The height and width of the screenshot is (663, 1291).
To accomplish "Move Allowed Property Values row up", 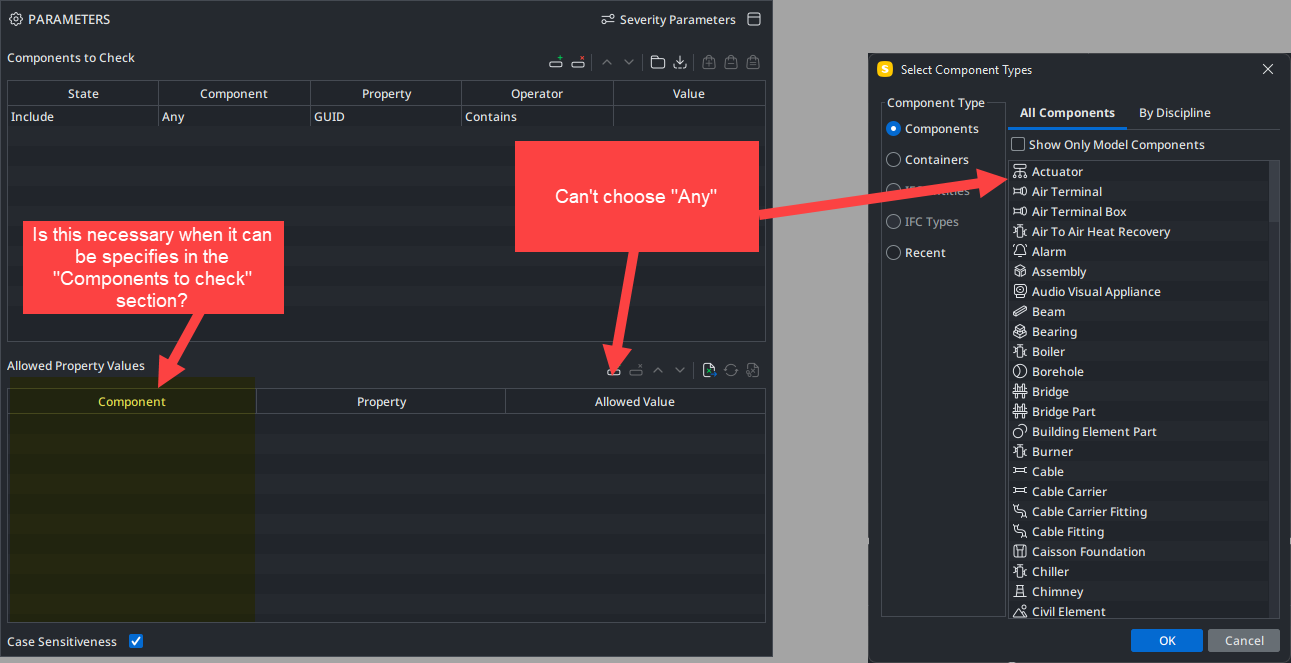I will (x=658, y=370).
